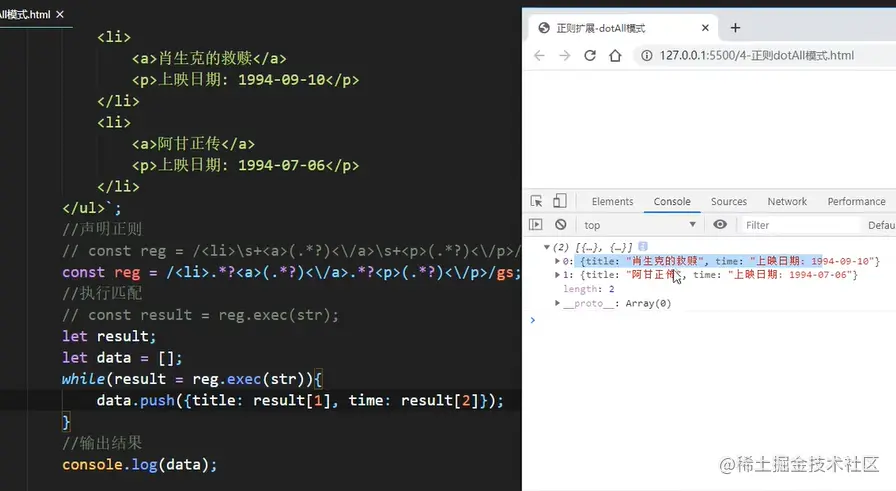Switch to the Sources tab
896x491 pixels.
pos(729,201)
